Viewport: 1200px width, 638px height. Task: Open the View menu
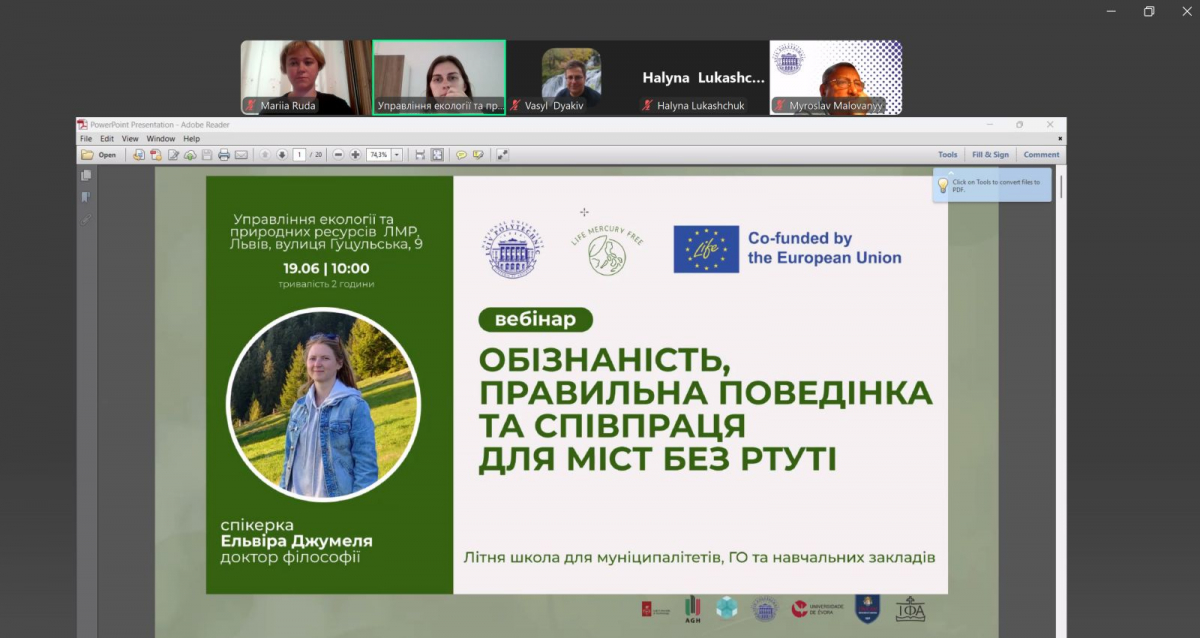click(130, 139)
